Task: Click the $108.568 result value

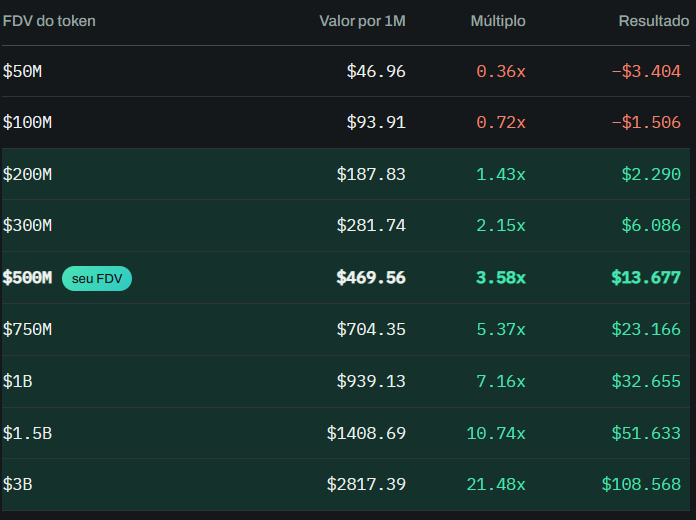Action: 641,484
